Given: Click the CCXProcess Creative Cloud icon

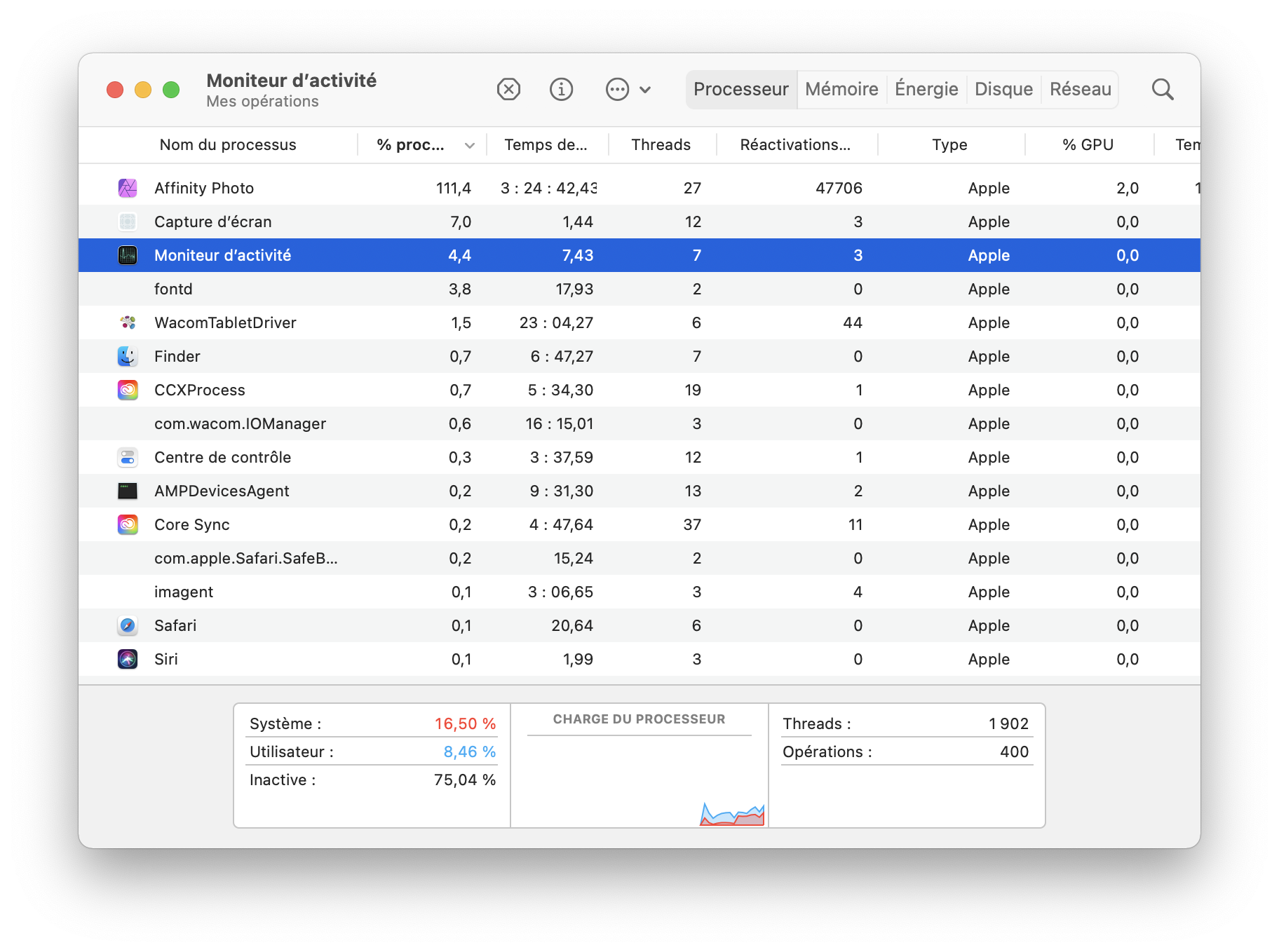Looking at the screenshot, I should tap(128, 390).
